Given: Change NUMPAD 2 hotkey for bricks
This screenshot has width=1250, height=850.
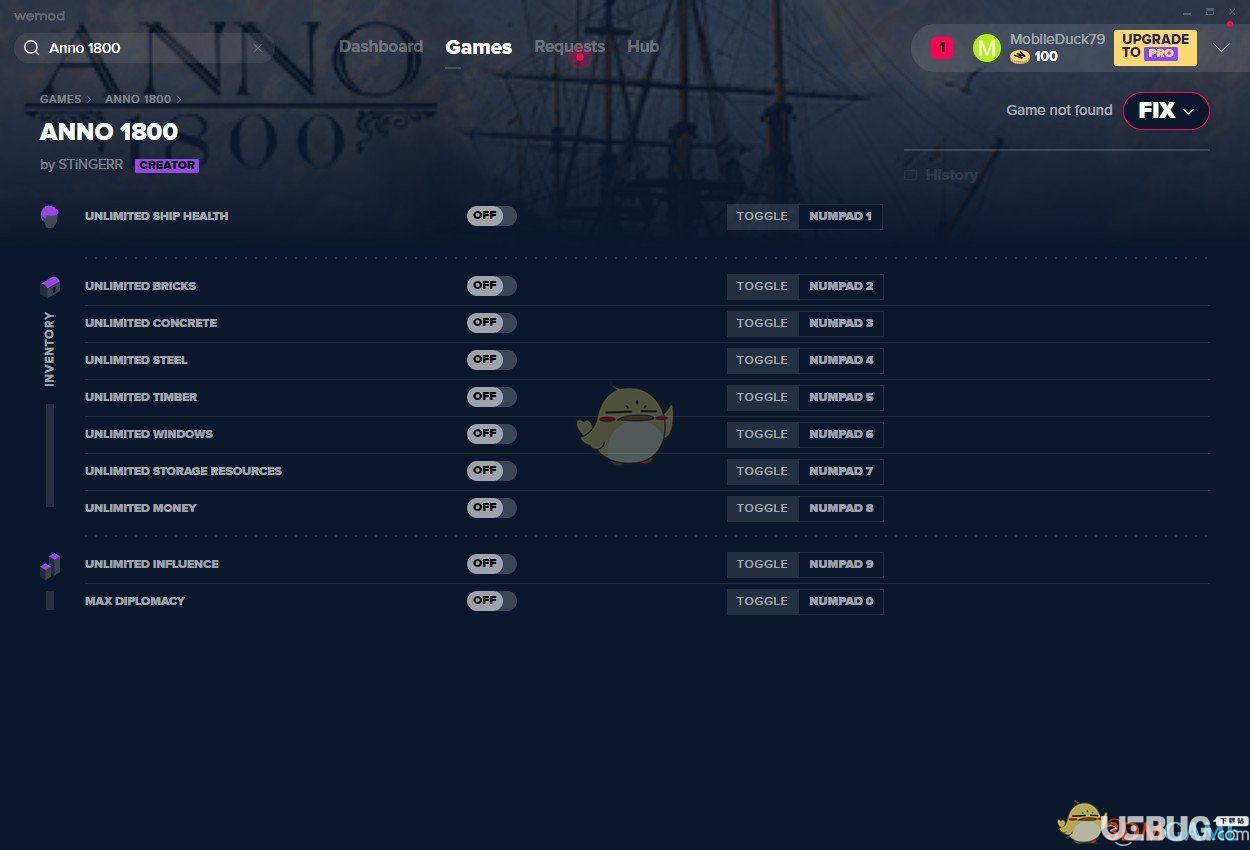Looking at the screenshot, I should [x=841, y=286].
